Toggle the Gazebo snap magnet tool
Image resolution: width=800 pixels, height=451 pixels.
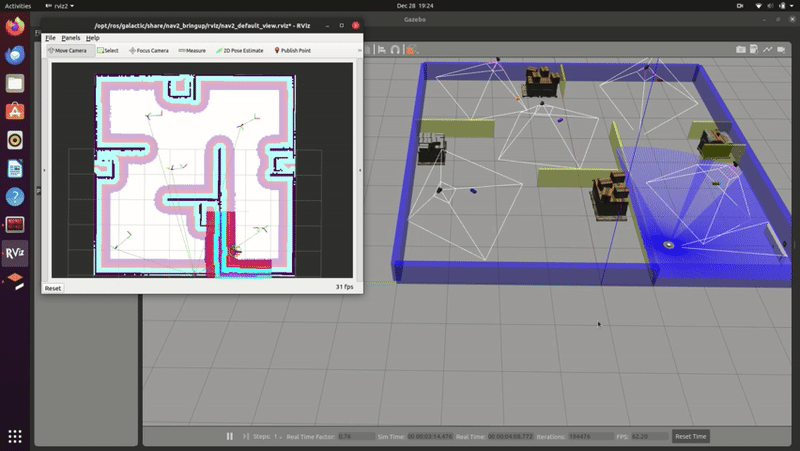pyautogui.click(x=396, y=49)
